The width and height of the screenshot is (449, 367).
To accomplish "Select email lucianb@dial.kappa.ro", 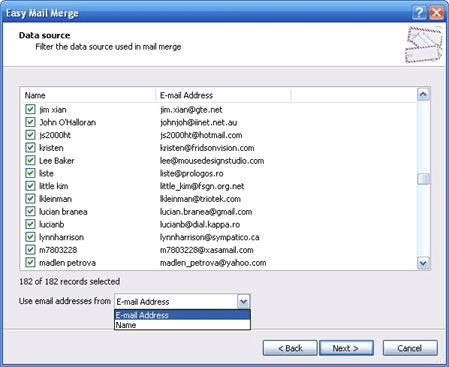I will tap(200, 224).
